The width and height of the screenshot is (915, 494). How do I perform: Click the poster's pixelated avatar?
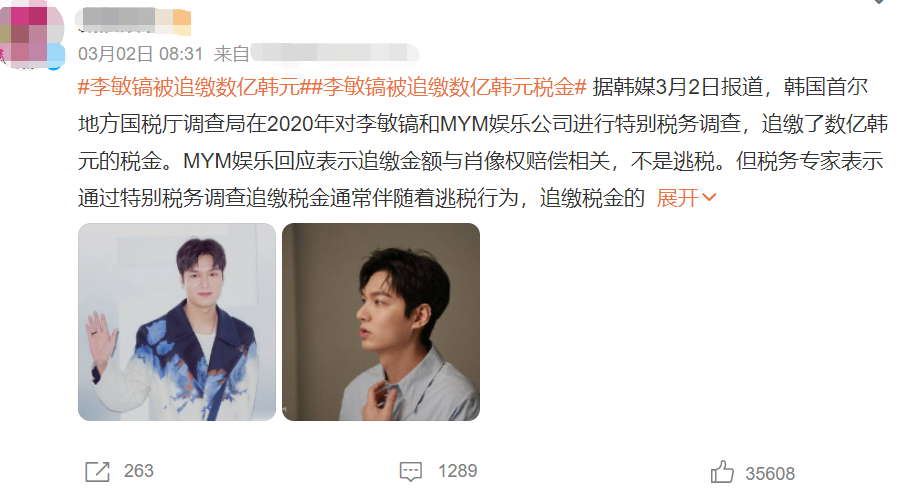click(x=32, y=34)
